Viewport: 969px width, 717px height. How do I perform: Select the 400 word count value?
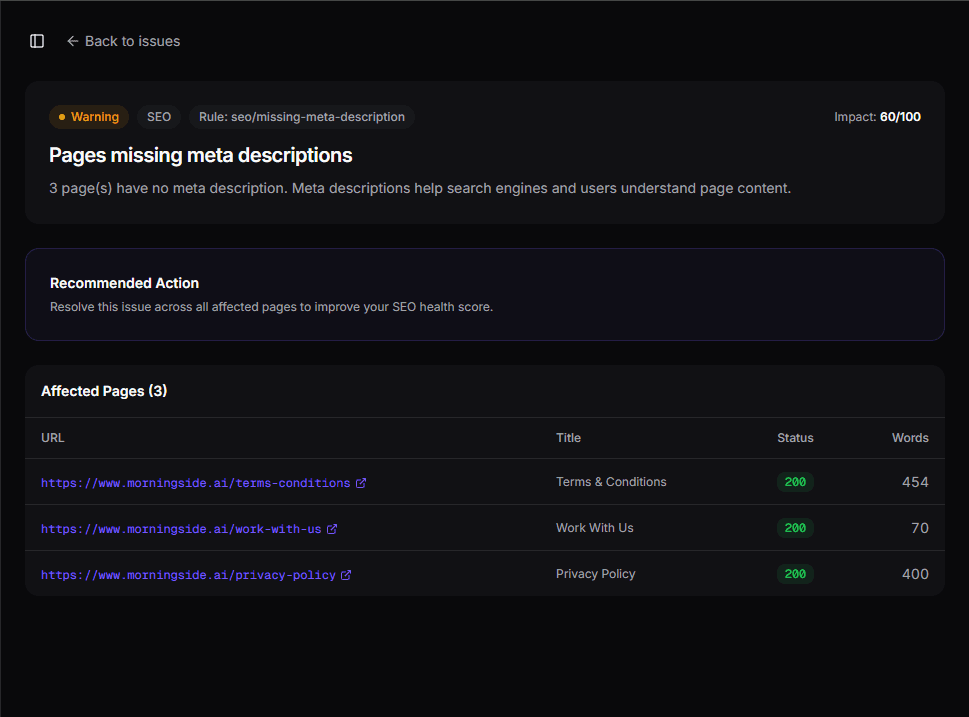(x=915, y=574)
